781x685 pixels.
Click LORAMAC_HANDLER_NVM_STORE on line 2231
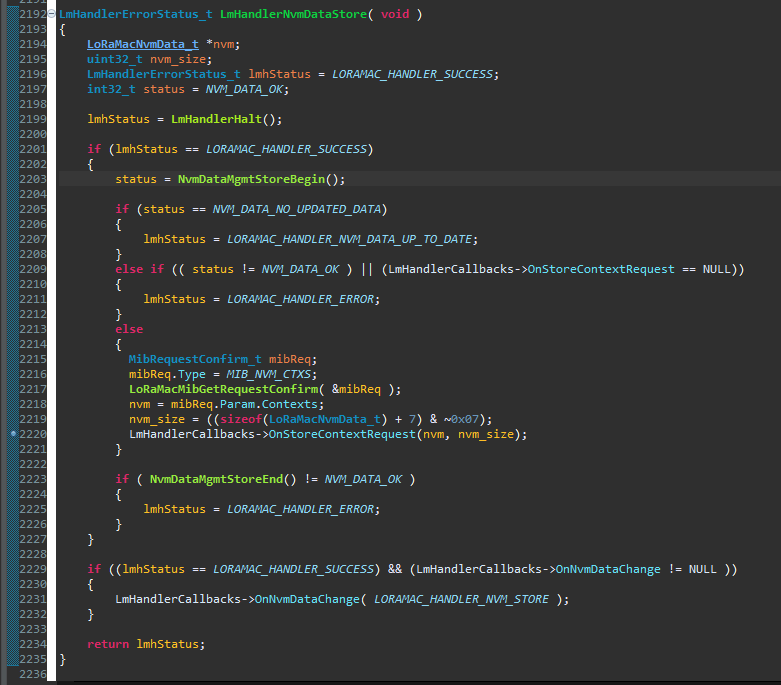tap(461, 599)
